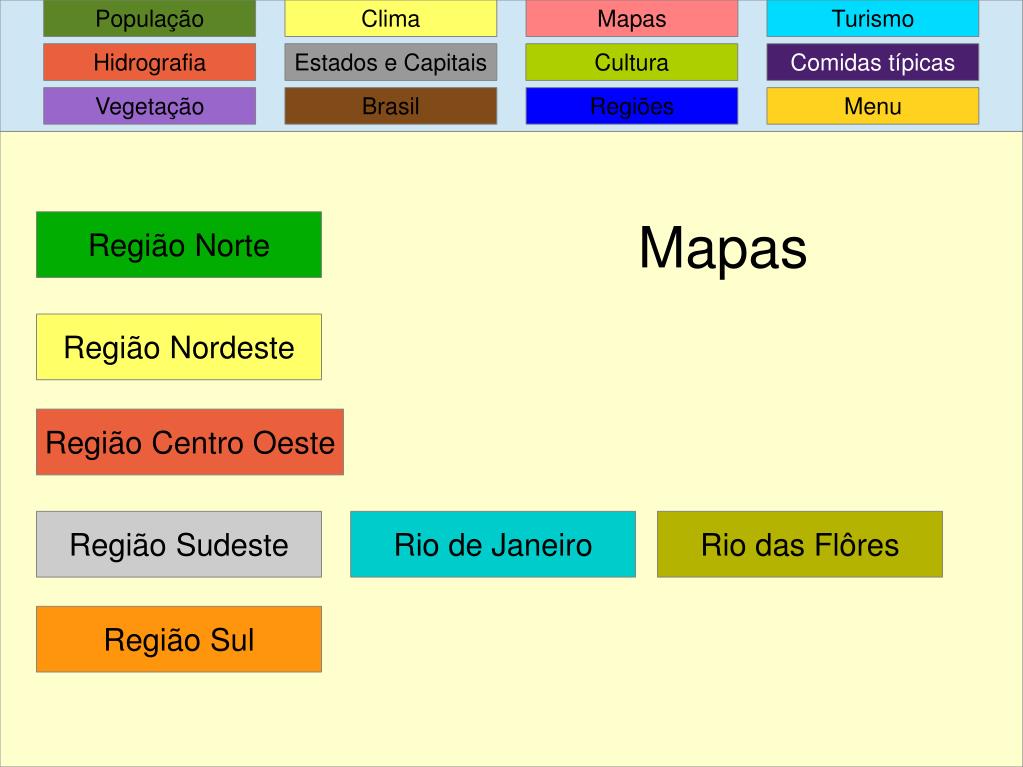Open the População section

click(149, 18)
